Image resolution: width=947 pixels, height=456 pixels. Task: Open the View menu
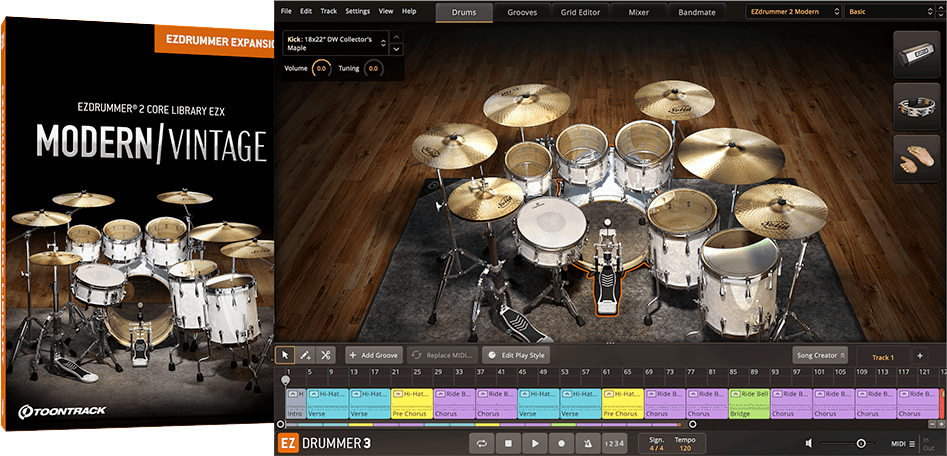click(386, 11)
